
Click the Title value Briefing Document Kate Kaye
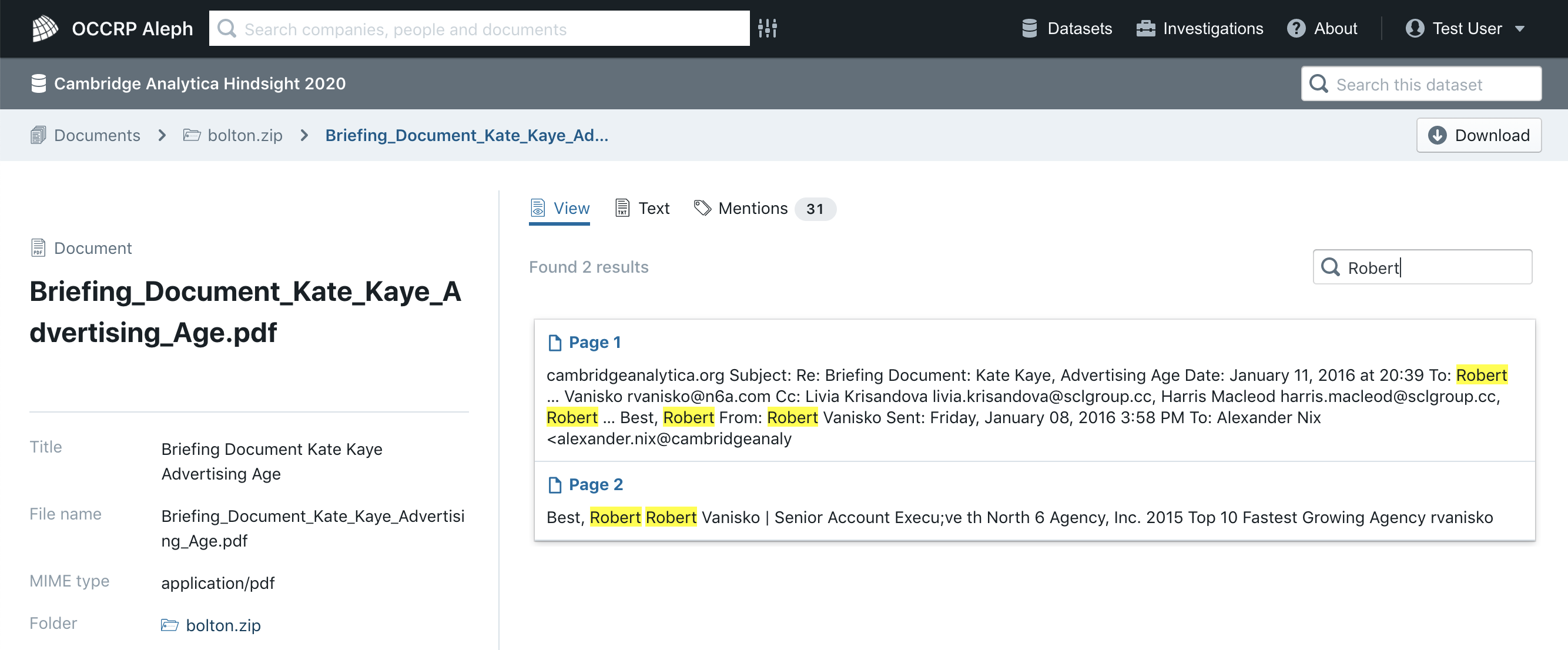[272, 461]
